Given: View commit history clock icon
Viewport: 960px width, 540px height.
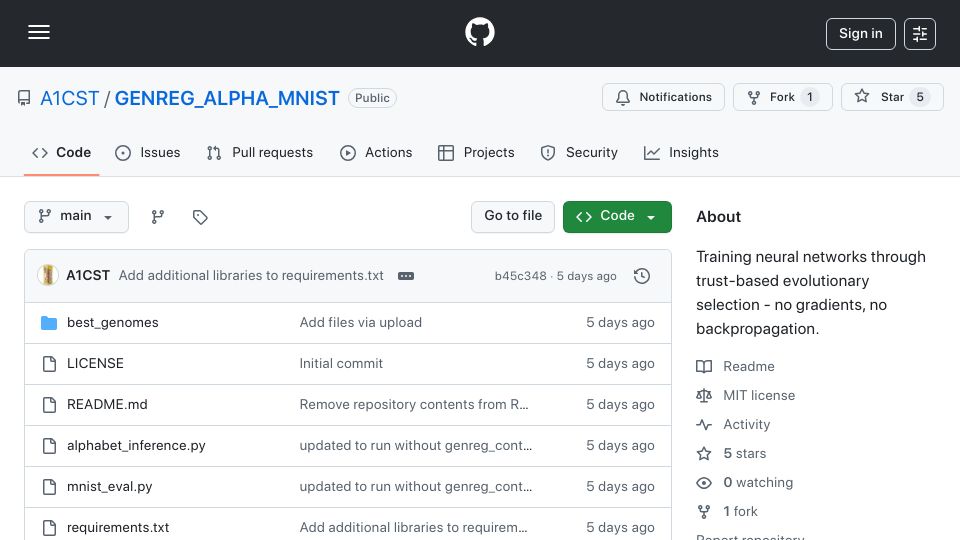Looking at the screenshot, I should coord(642,276).
